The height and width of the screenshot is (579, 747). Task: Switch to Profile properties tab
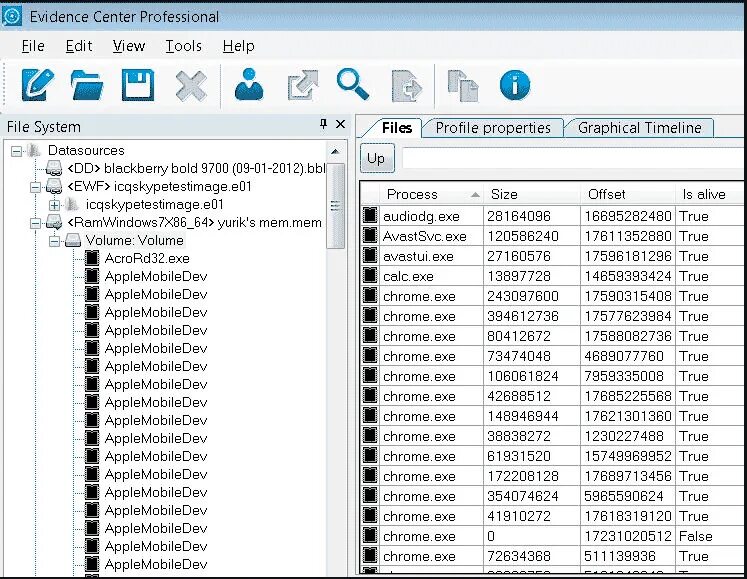coord(493,128)
